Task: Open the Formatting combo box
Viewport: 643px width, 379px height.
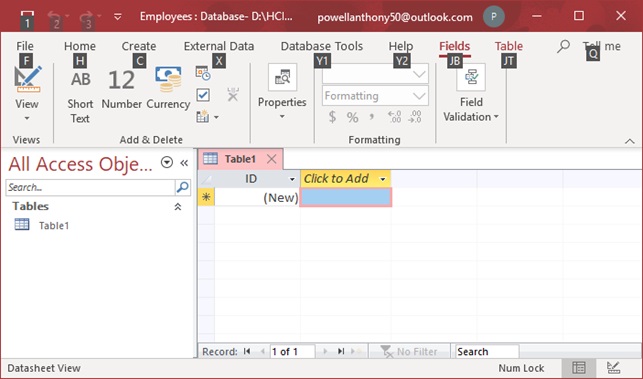Action: (375, 96)
